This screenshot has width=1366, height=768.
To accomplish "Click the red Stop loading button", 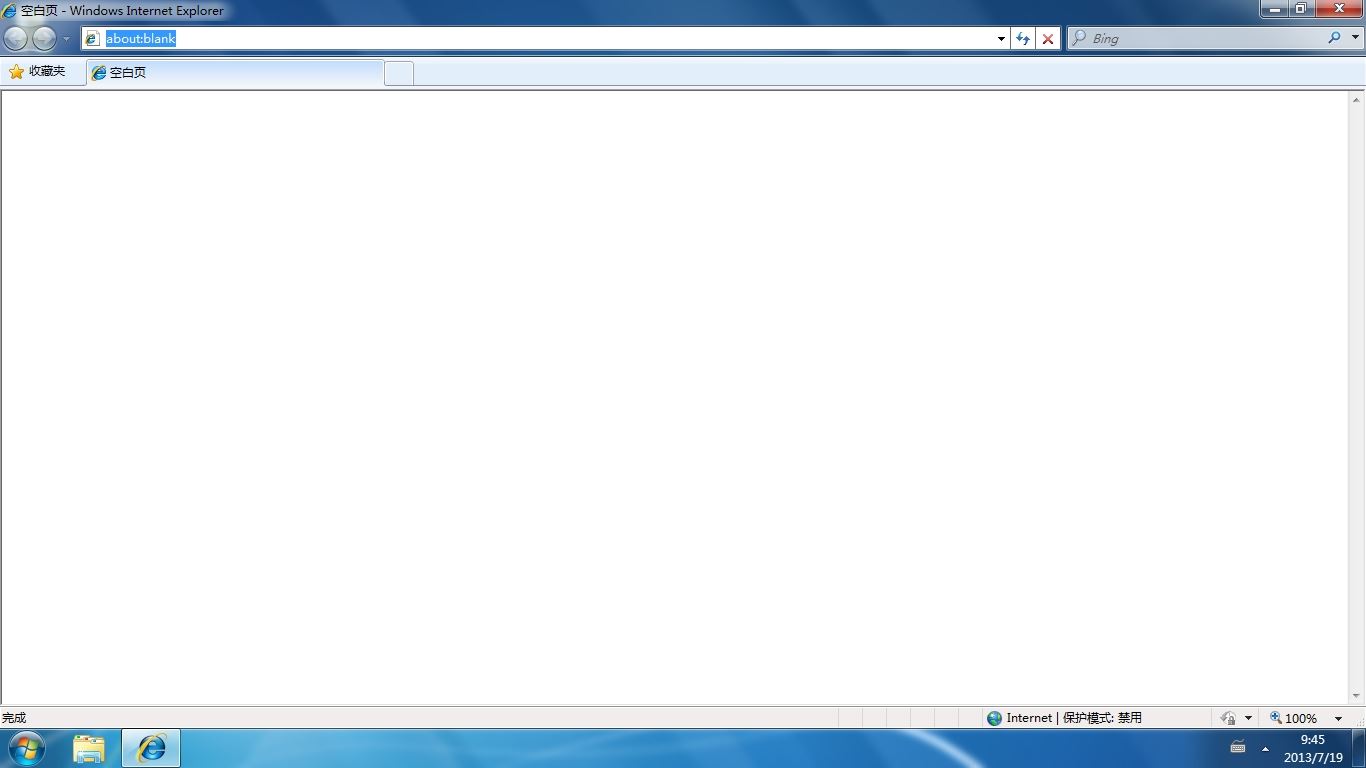I will pyautogui.click(x=1048, y=39).
